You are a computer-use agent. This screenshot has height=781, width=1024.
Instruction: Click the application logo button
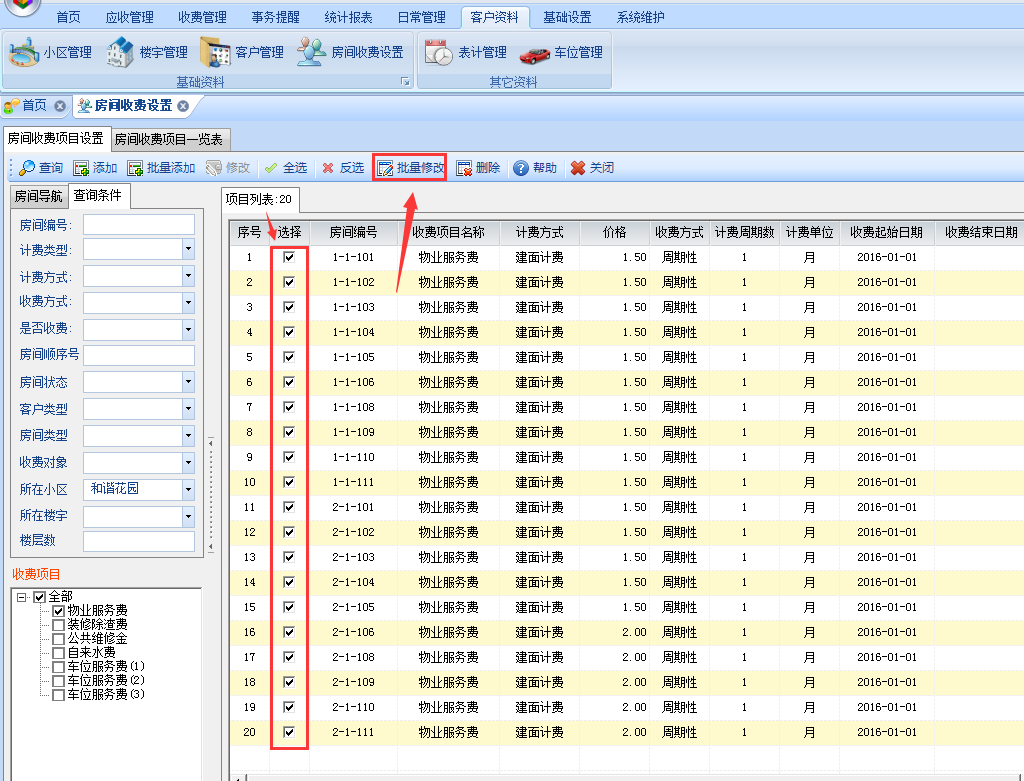point(22,7)
